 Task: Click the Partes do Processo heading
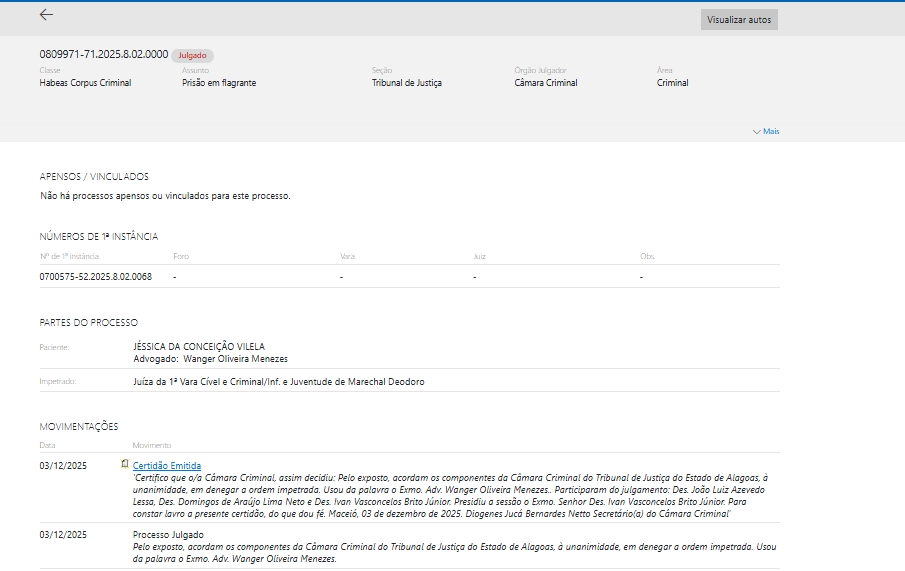[88, 322]
